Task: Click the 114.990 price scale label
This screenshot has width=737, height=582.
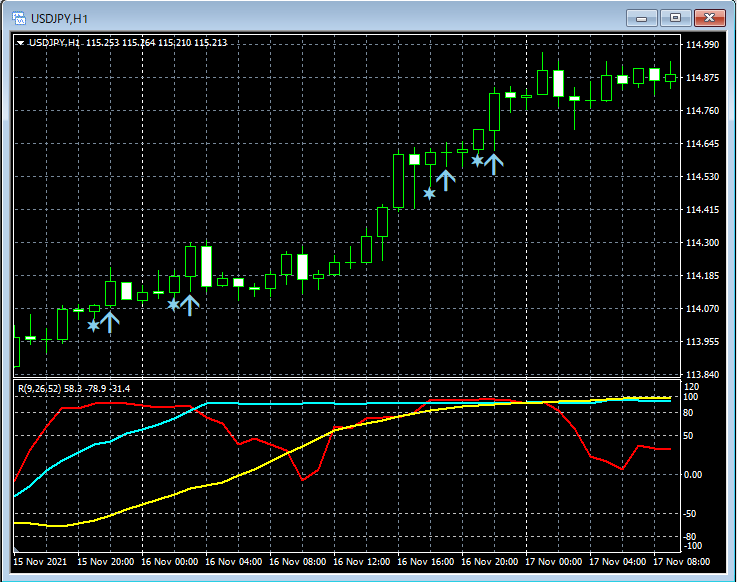Action: 702,45
